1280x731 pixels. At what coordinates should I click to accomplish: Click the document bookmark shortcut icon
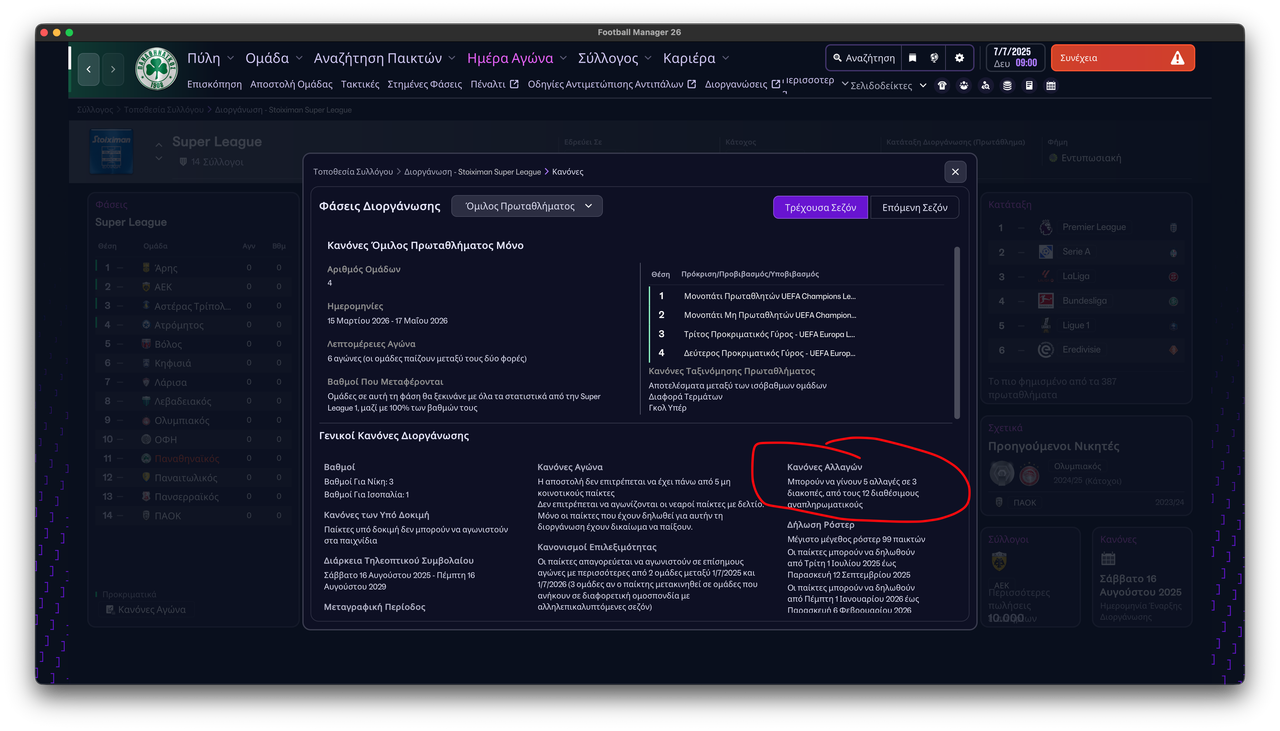pos(1029,86)
